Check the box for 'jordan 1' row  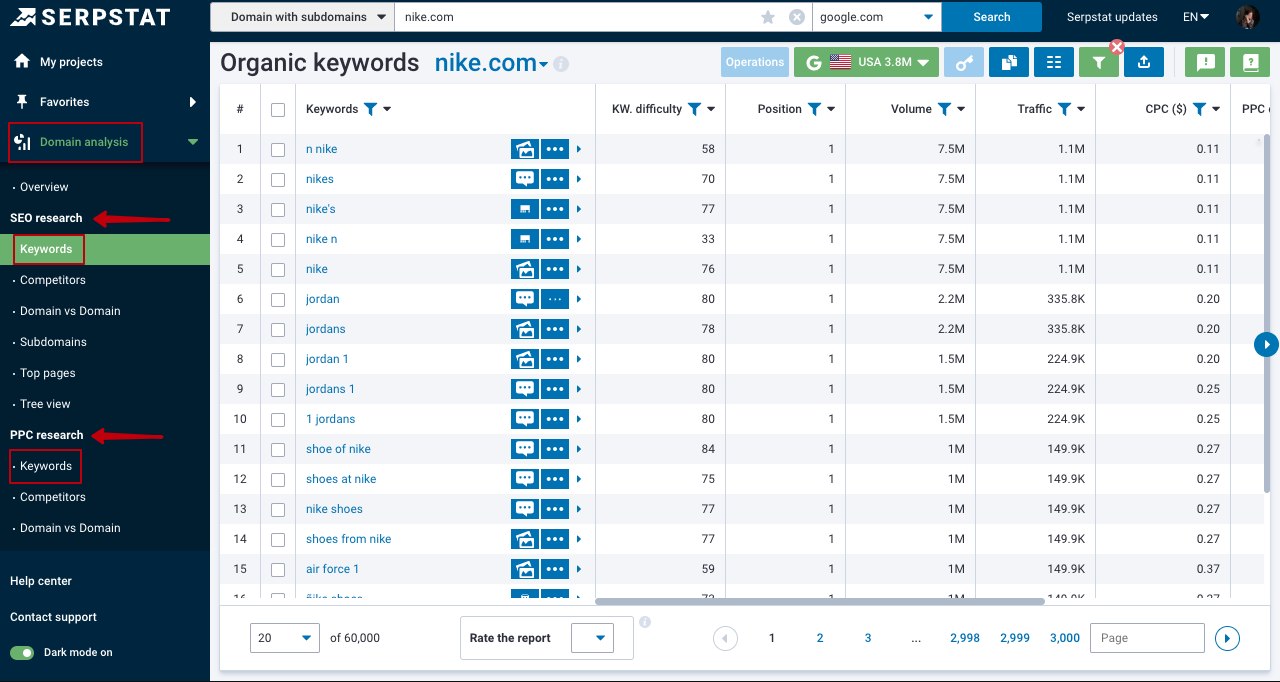coord(278,359)
